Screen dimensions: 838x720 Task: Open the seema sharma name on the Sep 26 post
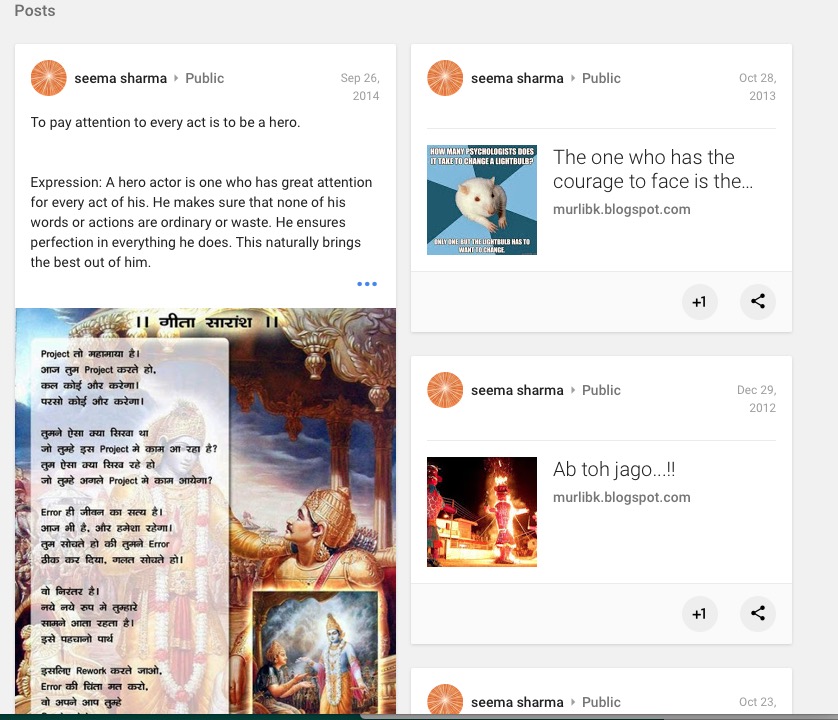(120, 78)
